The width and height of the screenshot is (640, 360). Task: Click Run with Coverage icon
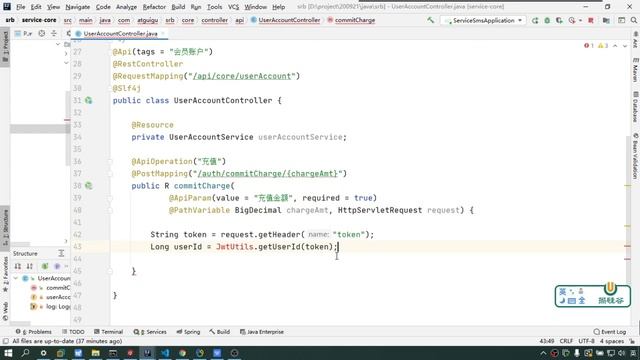(559, 20)
